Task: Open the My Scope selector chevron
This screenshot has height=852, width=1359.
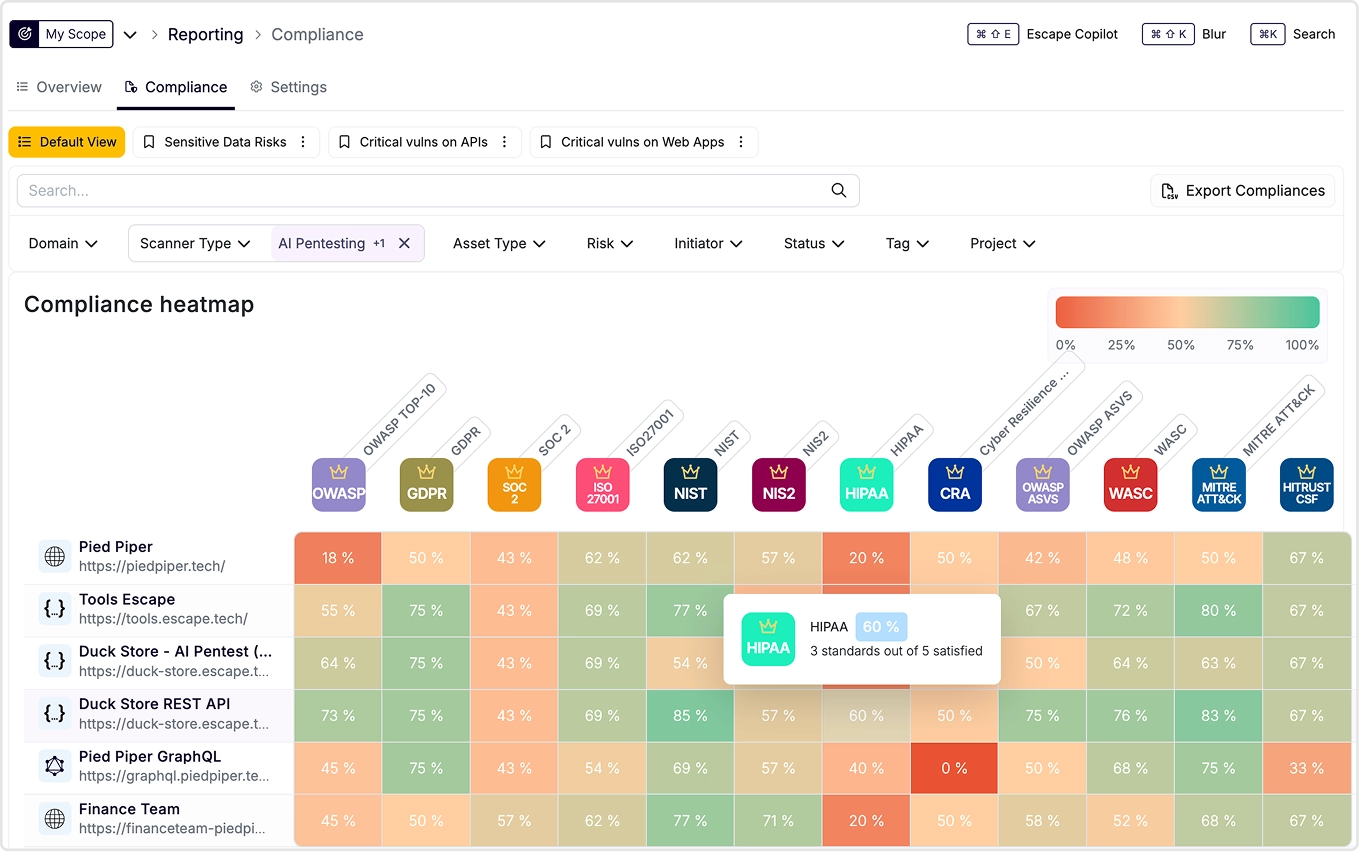Action: pos(130,35)
